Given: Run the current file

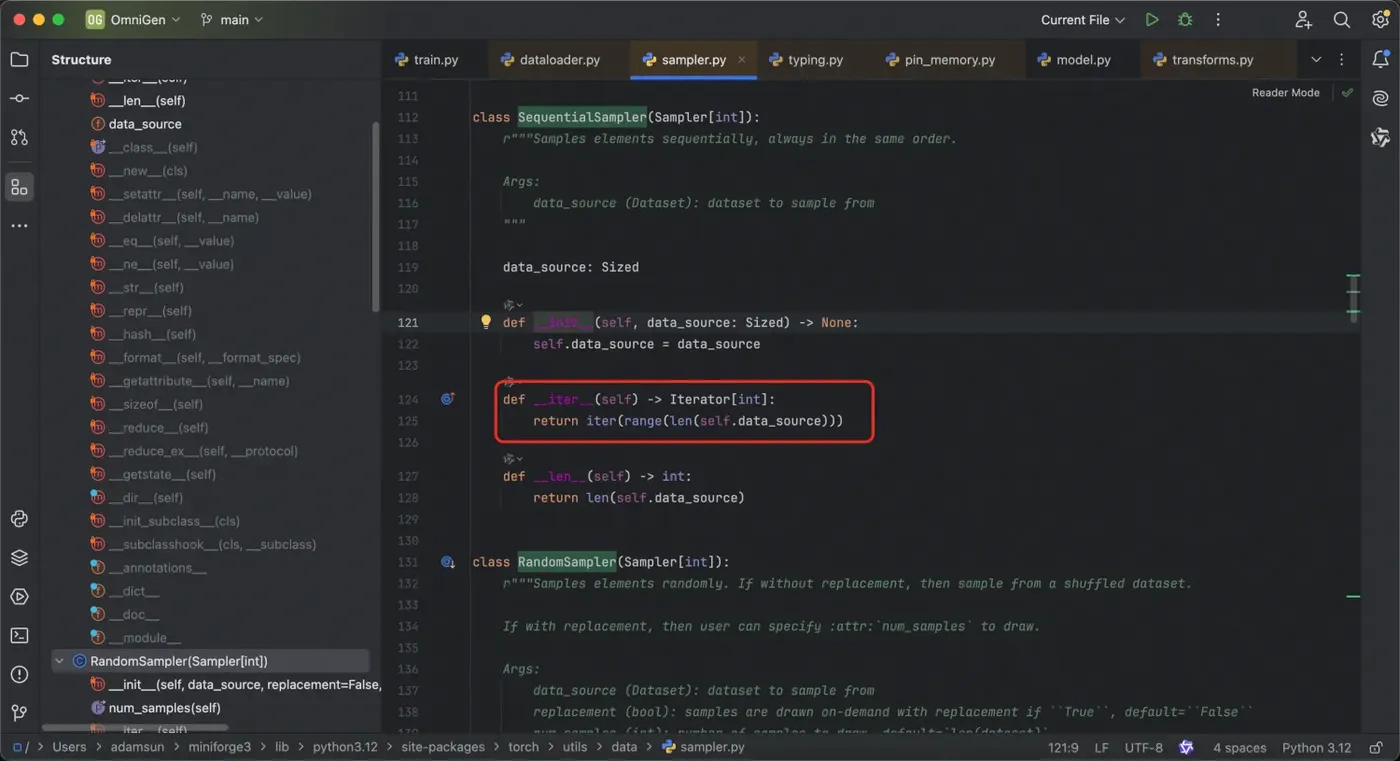Looking at the screenshot, I should tap(1152, 20).
